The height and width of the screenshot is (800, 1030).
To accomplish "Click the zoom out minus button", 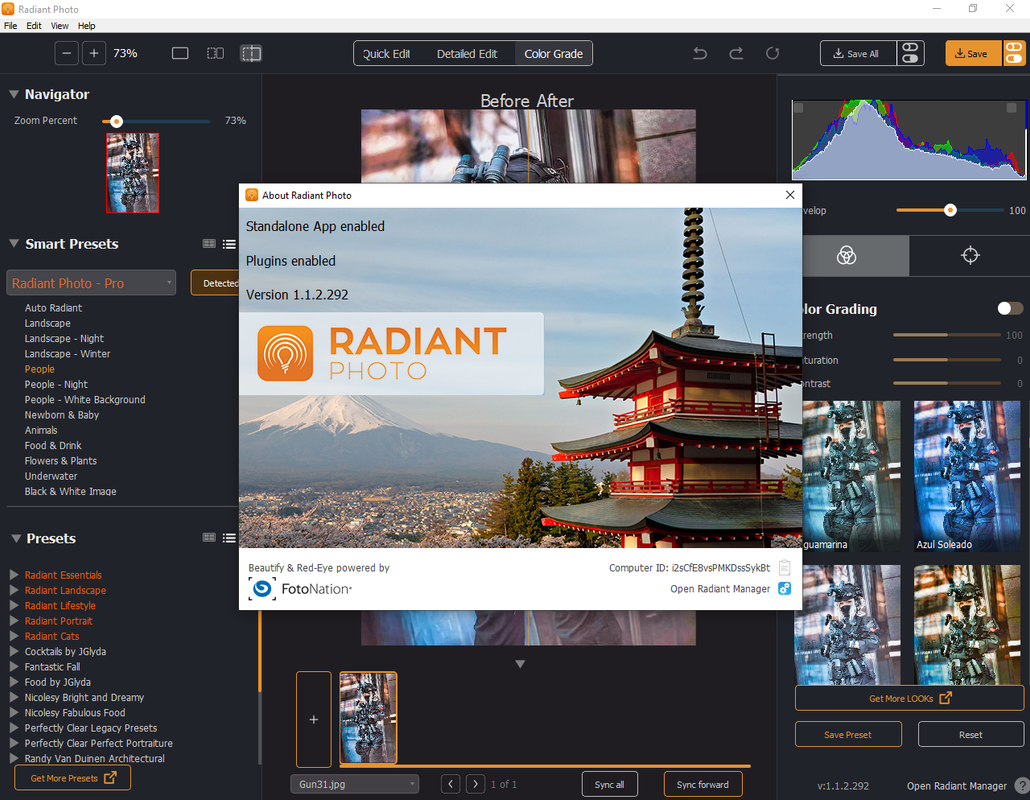I will click(66, 53).
